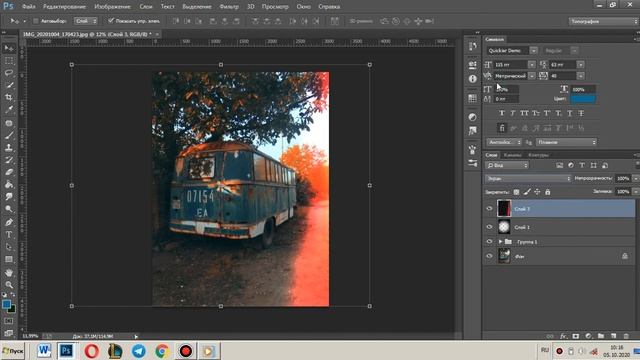Image resolution: width=640 pixels, height=360 pixels.
Task: Select the Eyedropper tool
Action: (9, 109)
